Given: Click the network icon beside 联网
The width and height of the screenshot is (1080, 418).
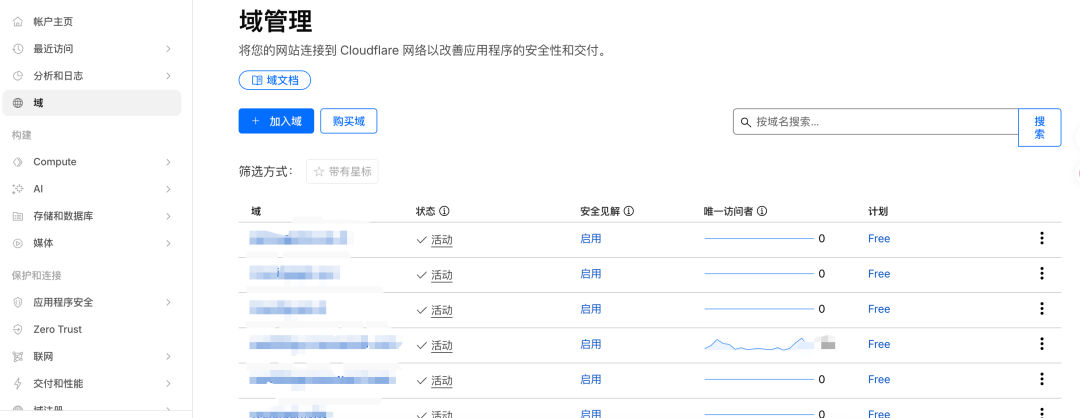Looking at the screenshot, I should click(x=18, y=357).
